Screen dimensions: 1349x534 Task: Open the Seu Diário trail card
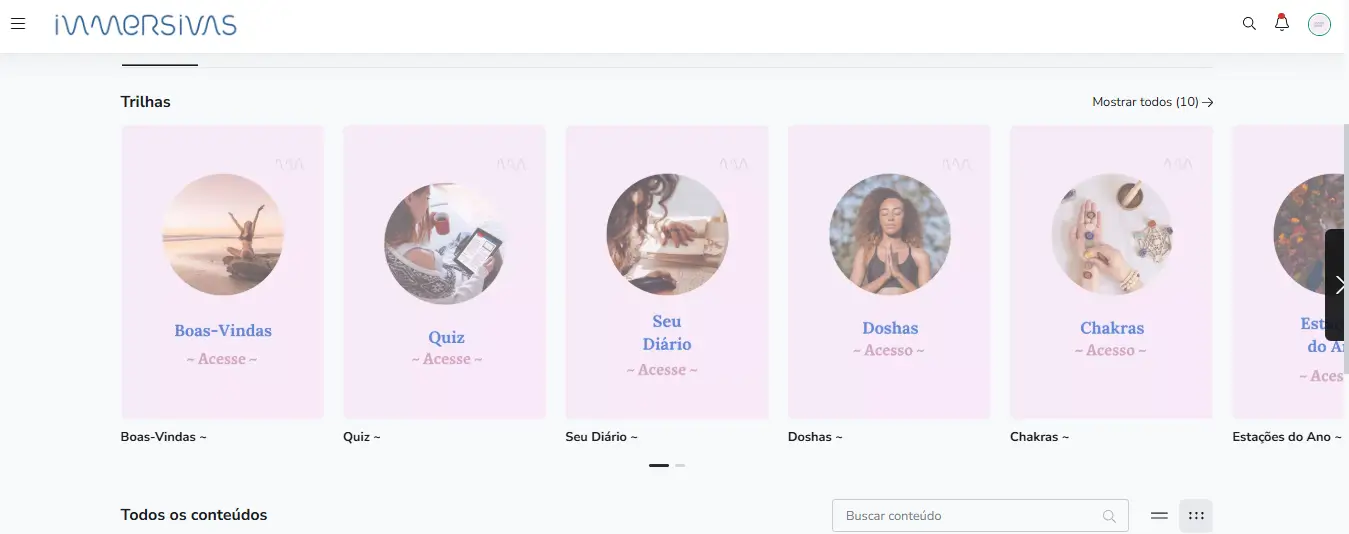coord(667,272)
